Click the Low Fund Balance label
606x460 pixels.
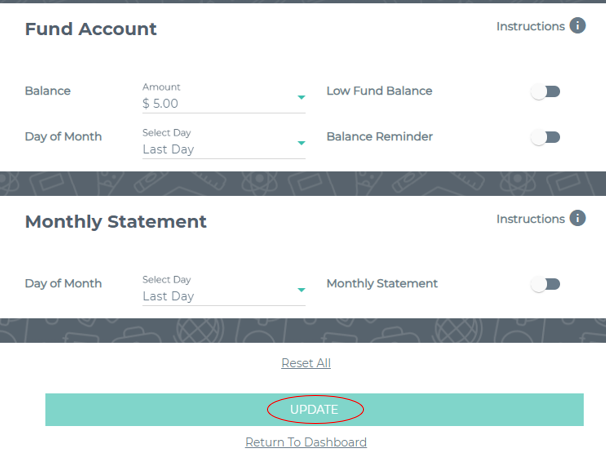tap(379, 91)
